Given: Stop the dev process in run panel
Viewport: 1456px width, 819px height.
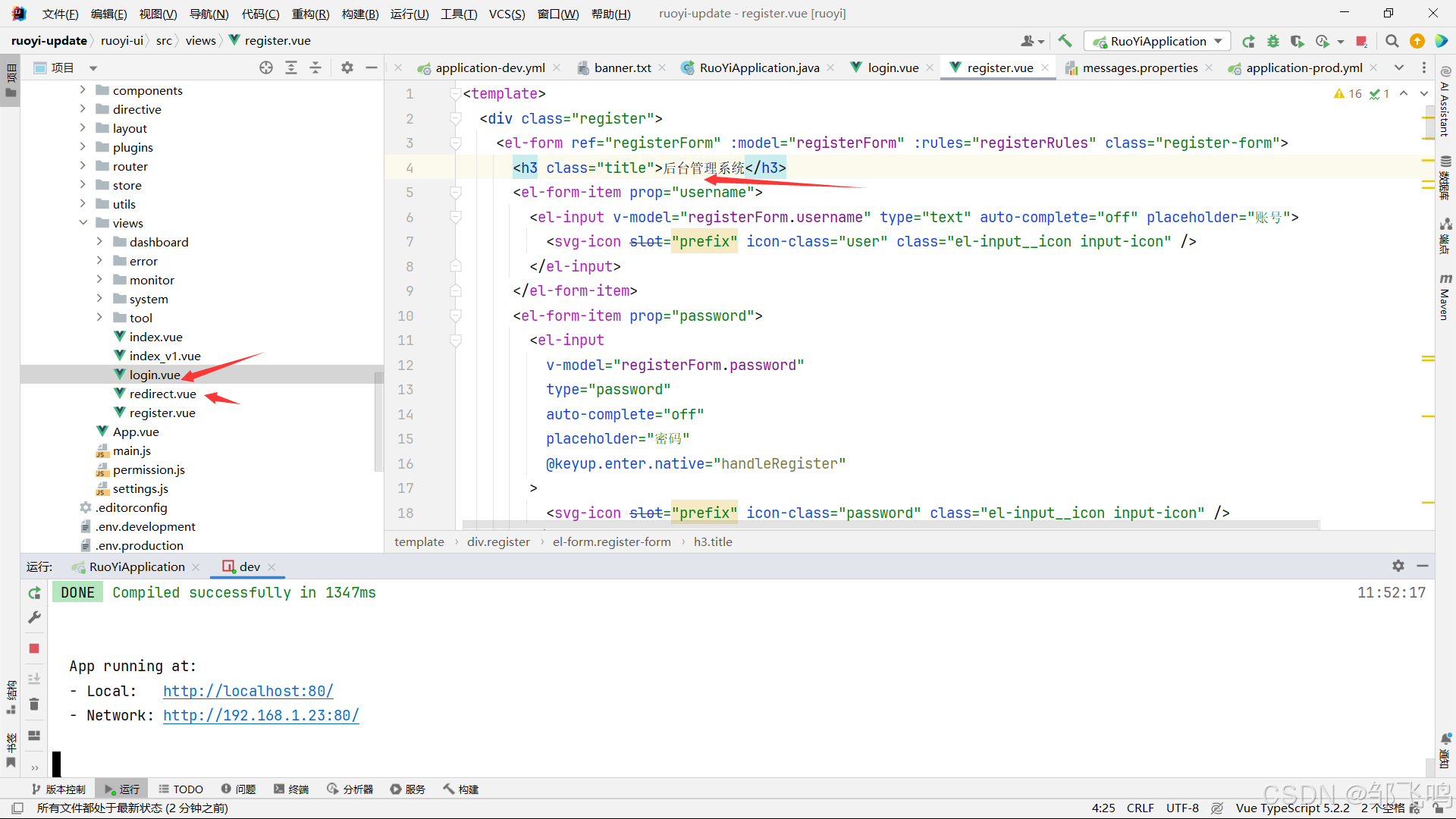Looking at the screenshot, I should (34, 648).
